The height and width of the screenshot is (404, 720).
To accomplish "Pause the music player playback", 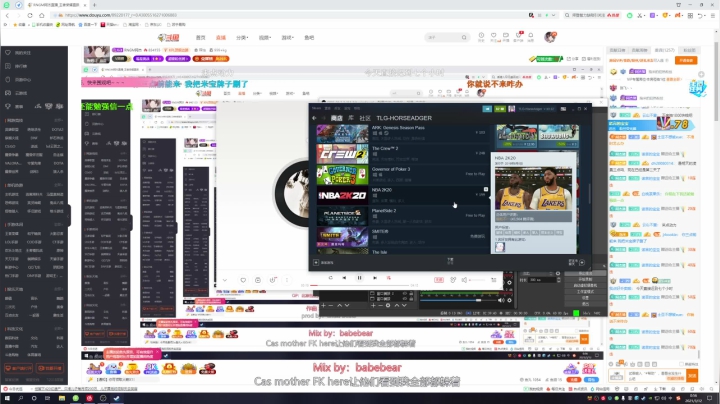I will coord(360,278).
